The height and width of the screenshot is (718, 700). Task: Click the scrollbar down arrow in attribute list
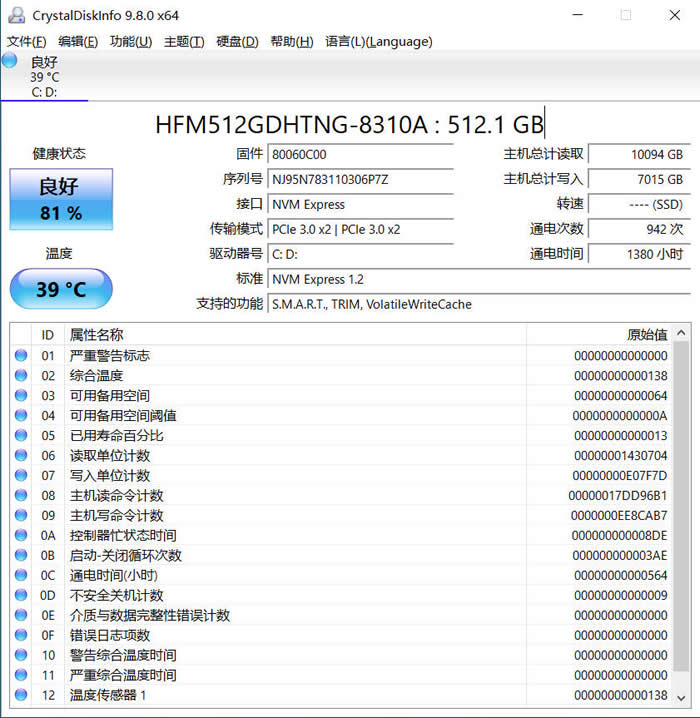(x=682, y=696)
